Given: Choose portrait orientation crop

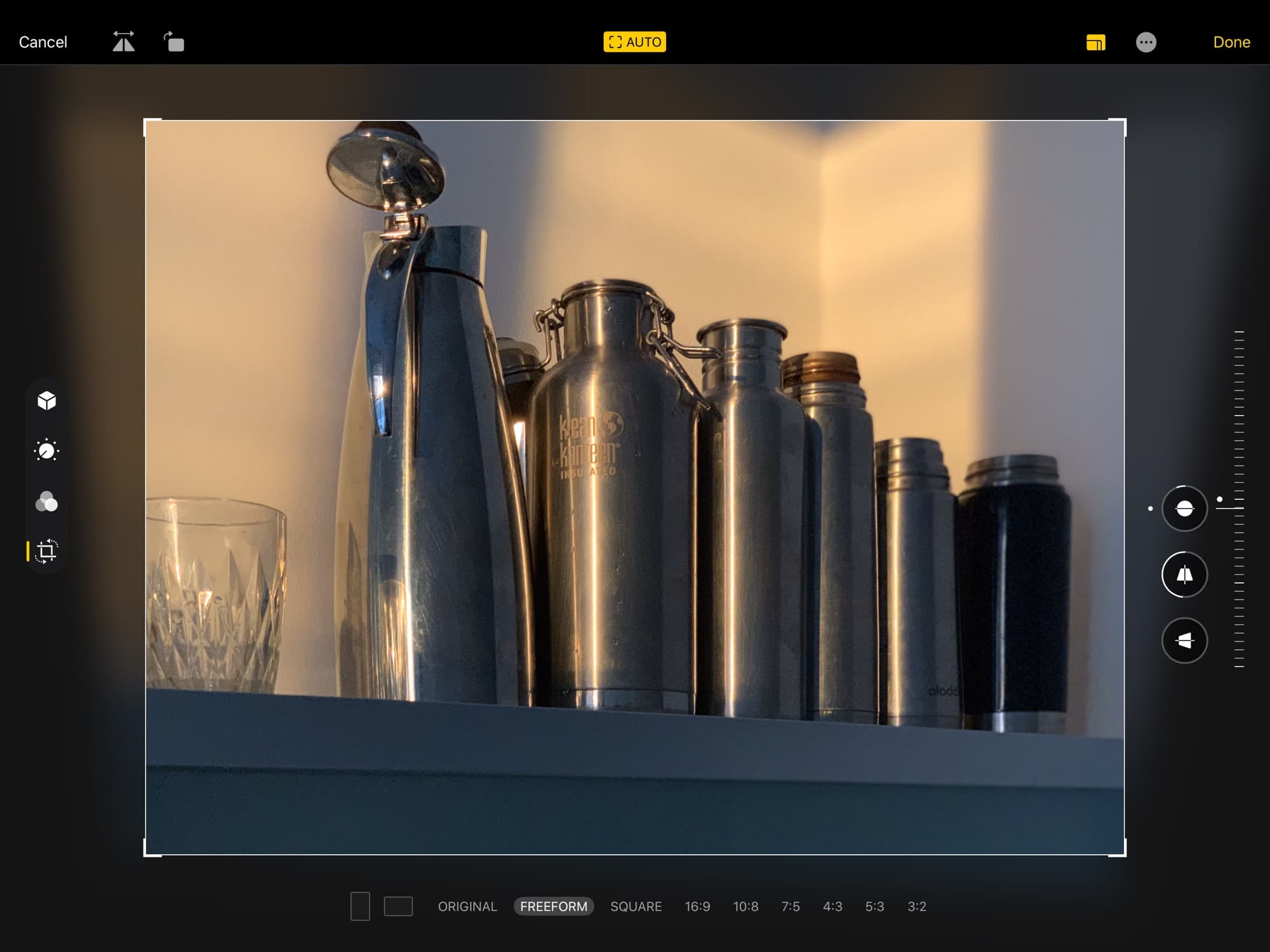Looking at the screenshot, I should (360, 906).
